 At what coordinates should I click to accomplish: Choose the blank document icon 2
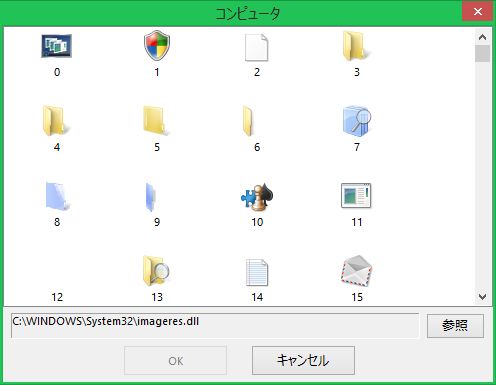256,47
